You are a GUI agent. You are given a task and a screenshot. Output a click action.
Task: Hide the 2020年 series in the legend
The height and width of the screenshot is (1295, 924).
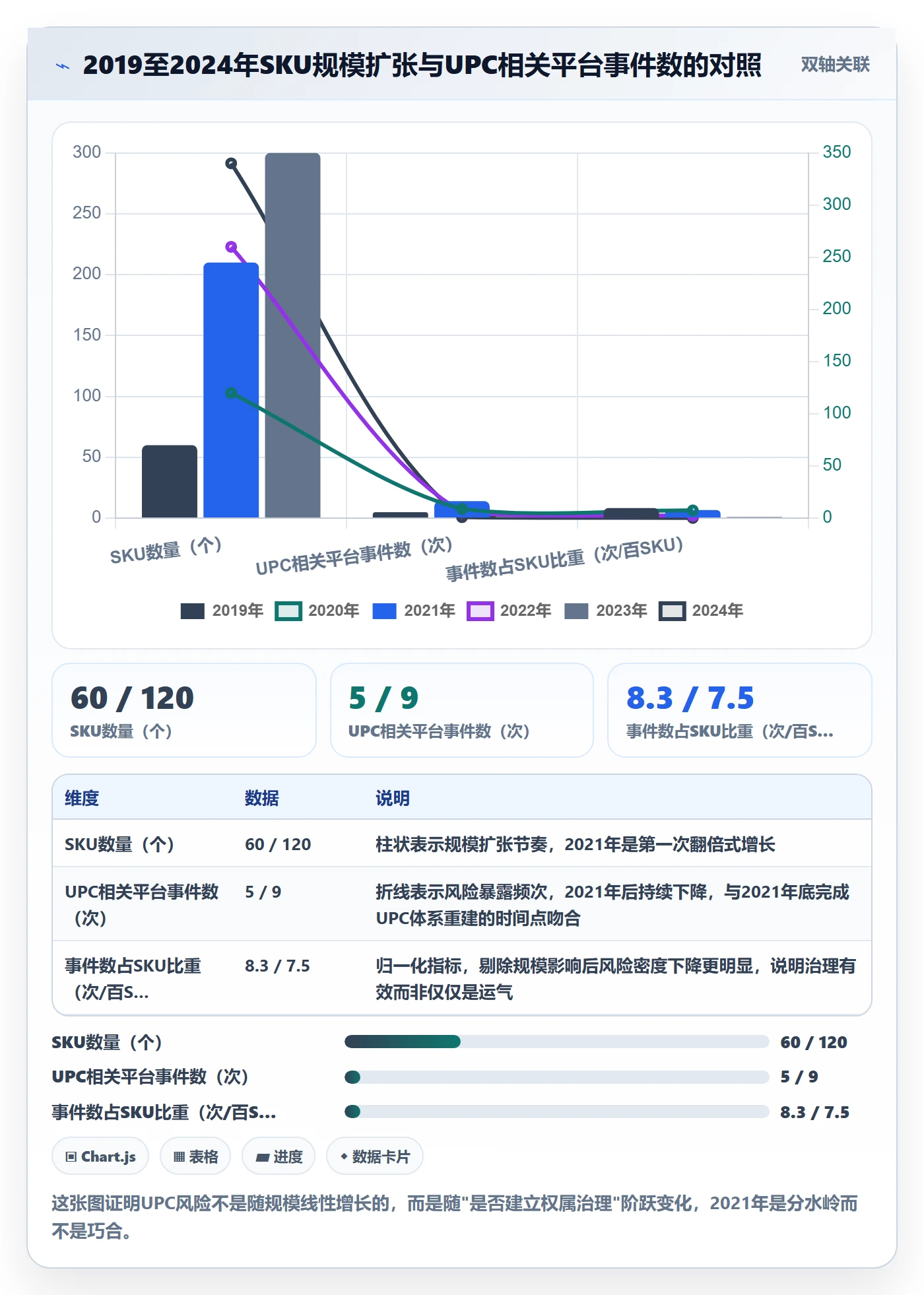click(317, 611)
